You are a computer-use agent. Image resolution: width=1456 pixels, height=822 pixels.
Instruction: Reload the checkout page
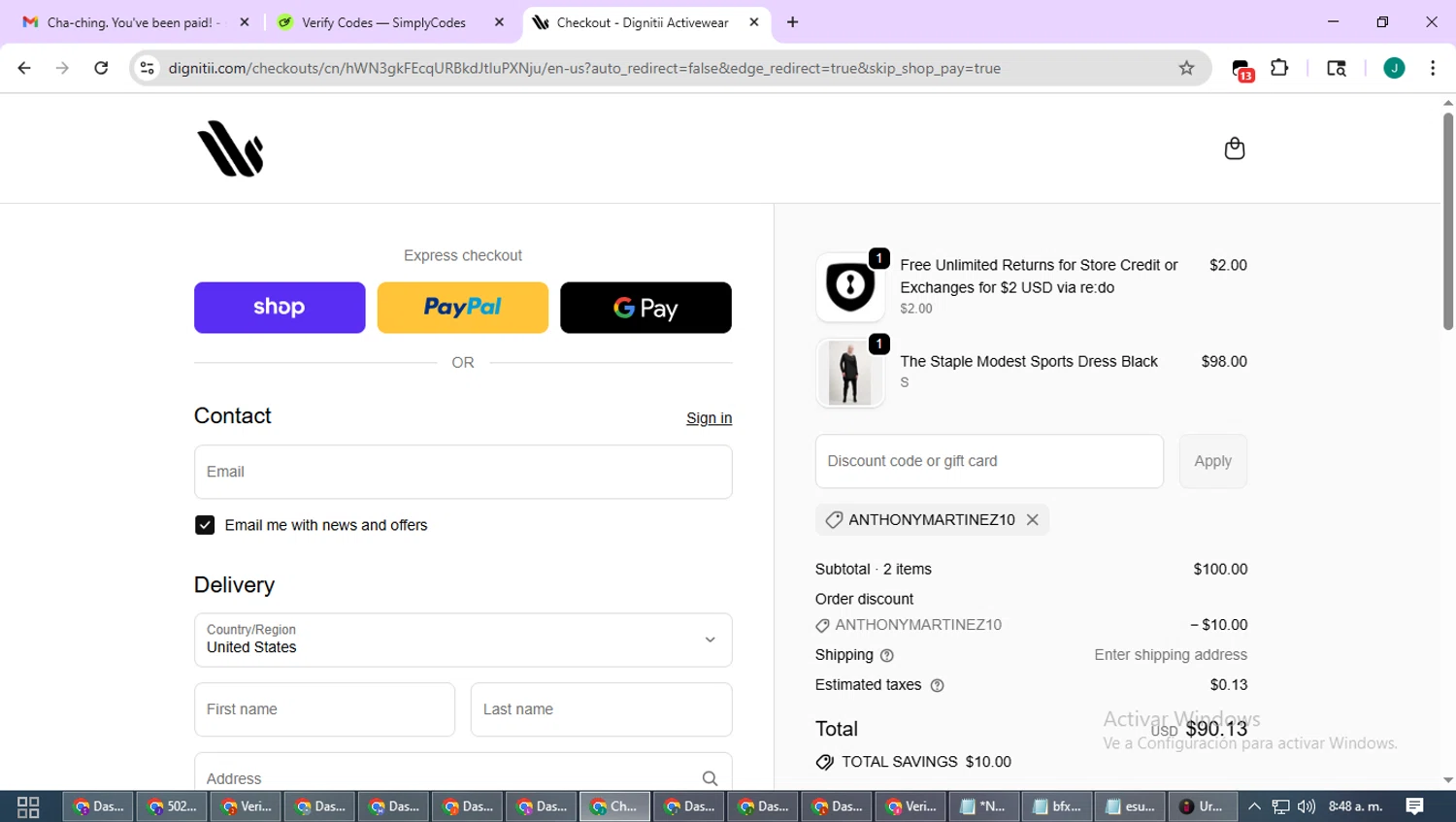tap(101, 68)
